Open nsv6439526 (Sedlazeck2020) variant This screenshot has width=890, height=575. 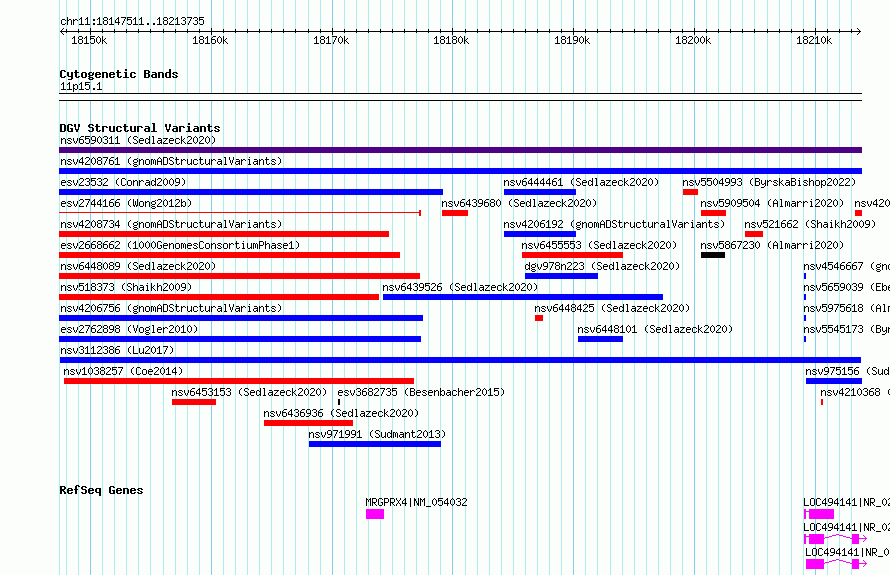coord(460,287)
